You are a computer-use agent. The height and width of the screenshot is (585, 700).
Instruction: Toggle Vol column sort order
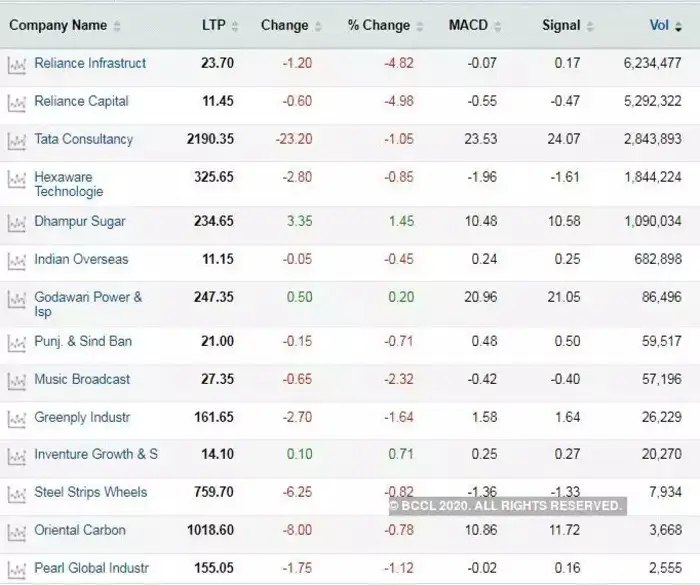click(679, 26)
